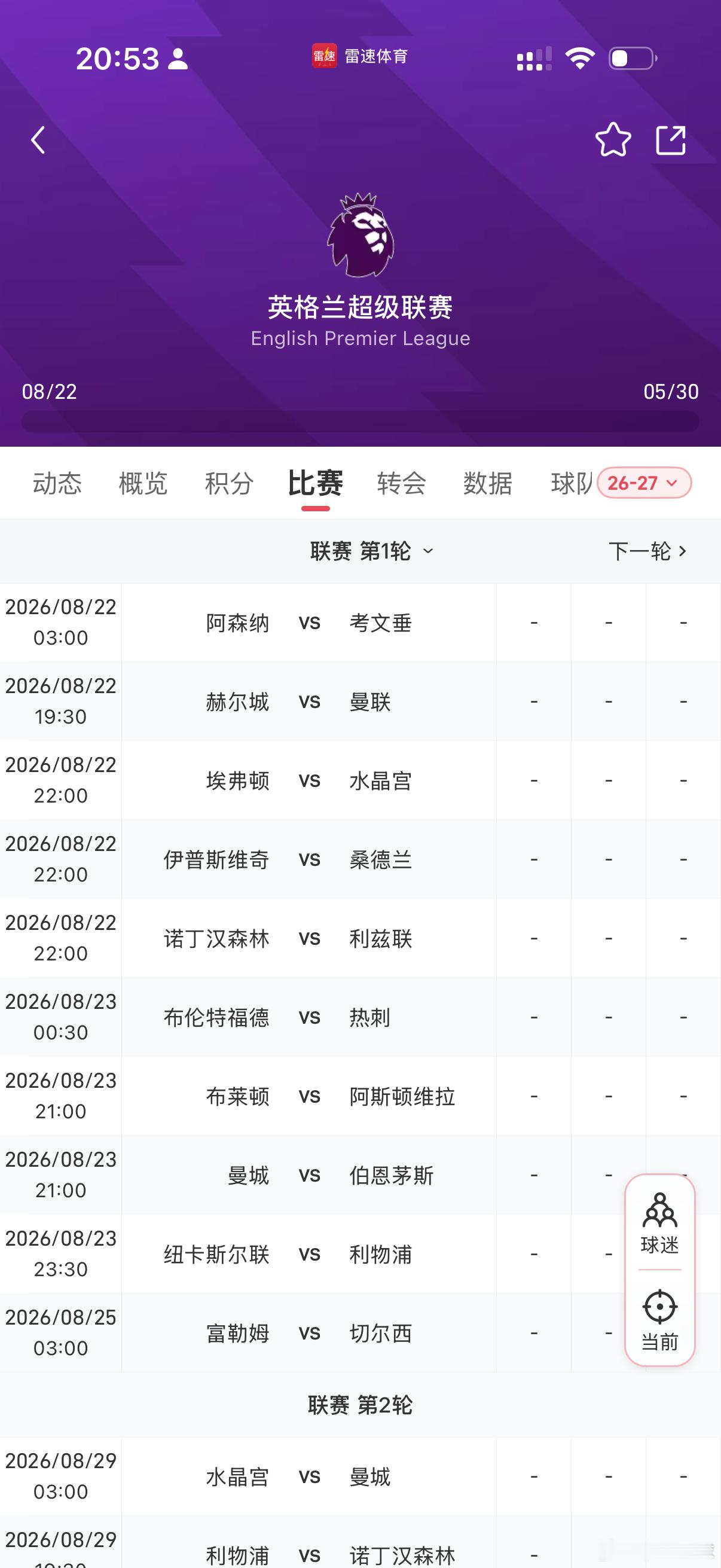
Task: Open 诺丁汉森林 vs 利兹联 match
Action: coord(360,939)
